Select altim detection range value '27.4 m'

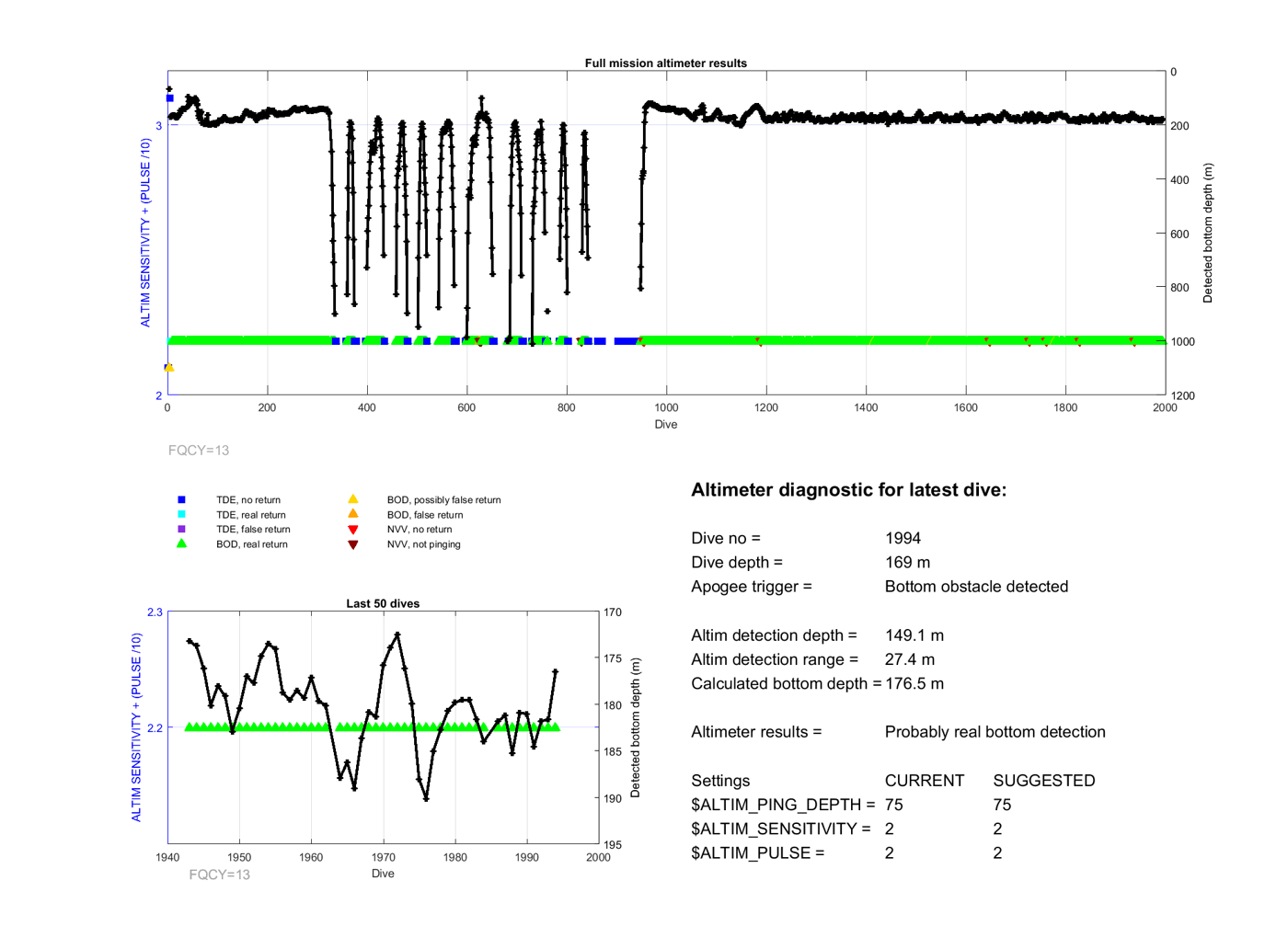(x=910, y=659)
